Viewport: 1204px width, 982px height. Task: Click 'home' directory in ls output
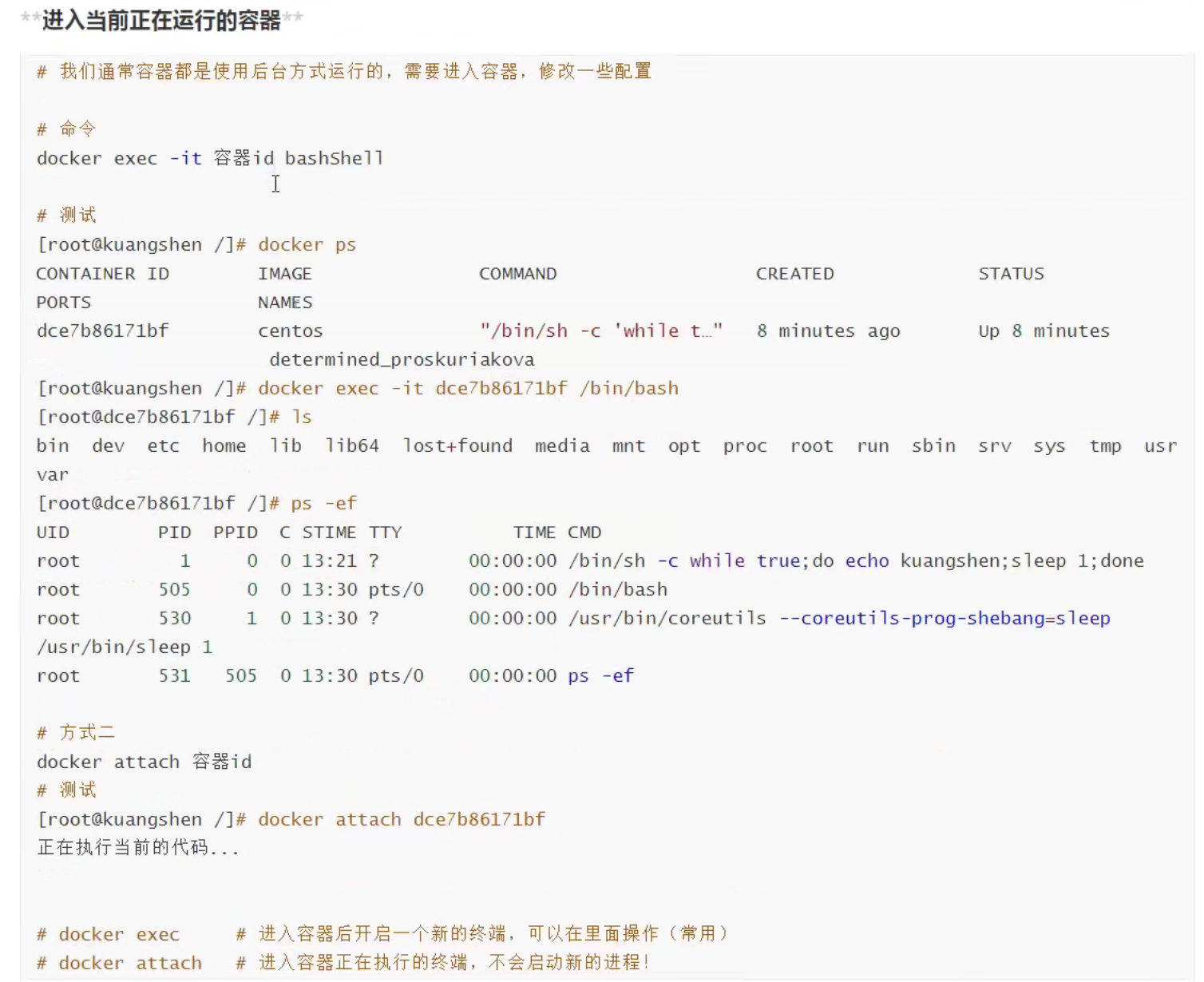click(224, 445)
